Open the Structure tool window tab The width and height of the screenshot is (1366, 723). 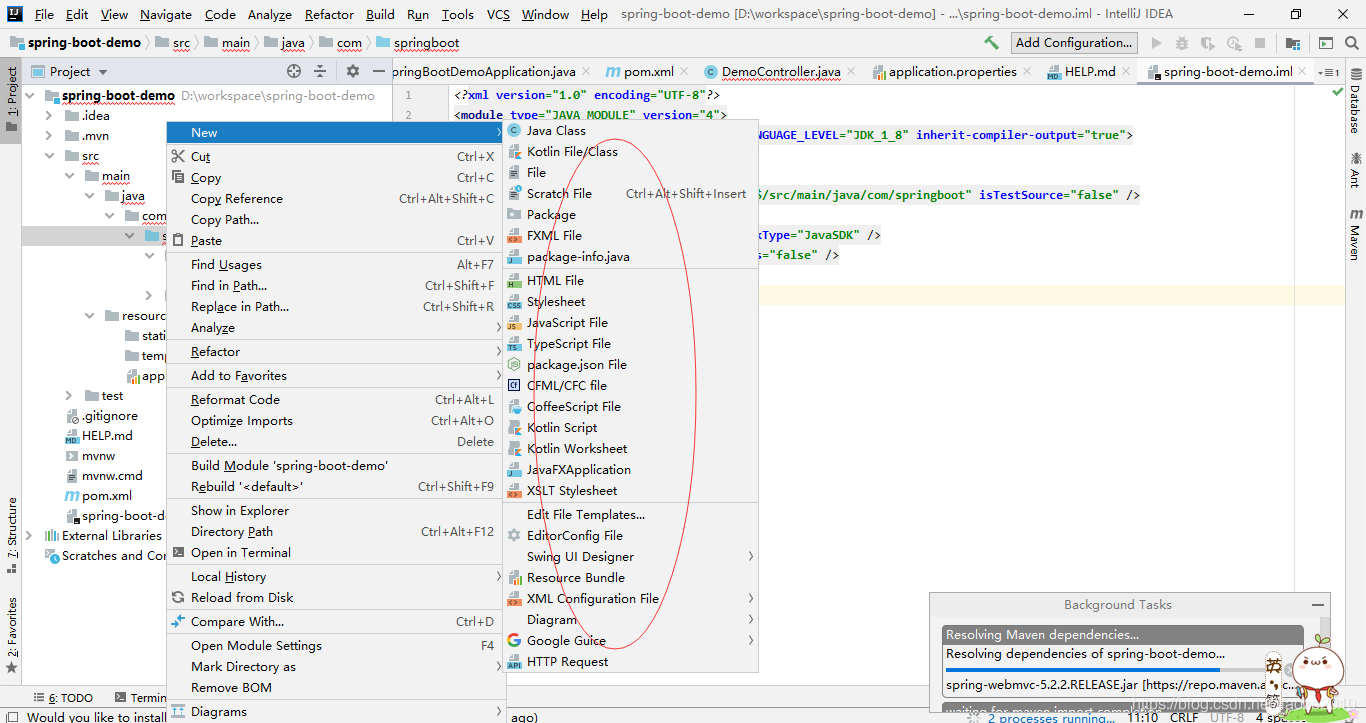pos(11,535)
